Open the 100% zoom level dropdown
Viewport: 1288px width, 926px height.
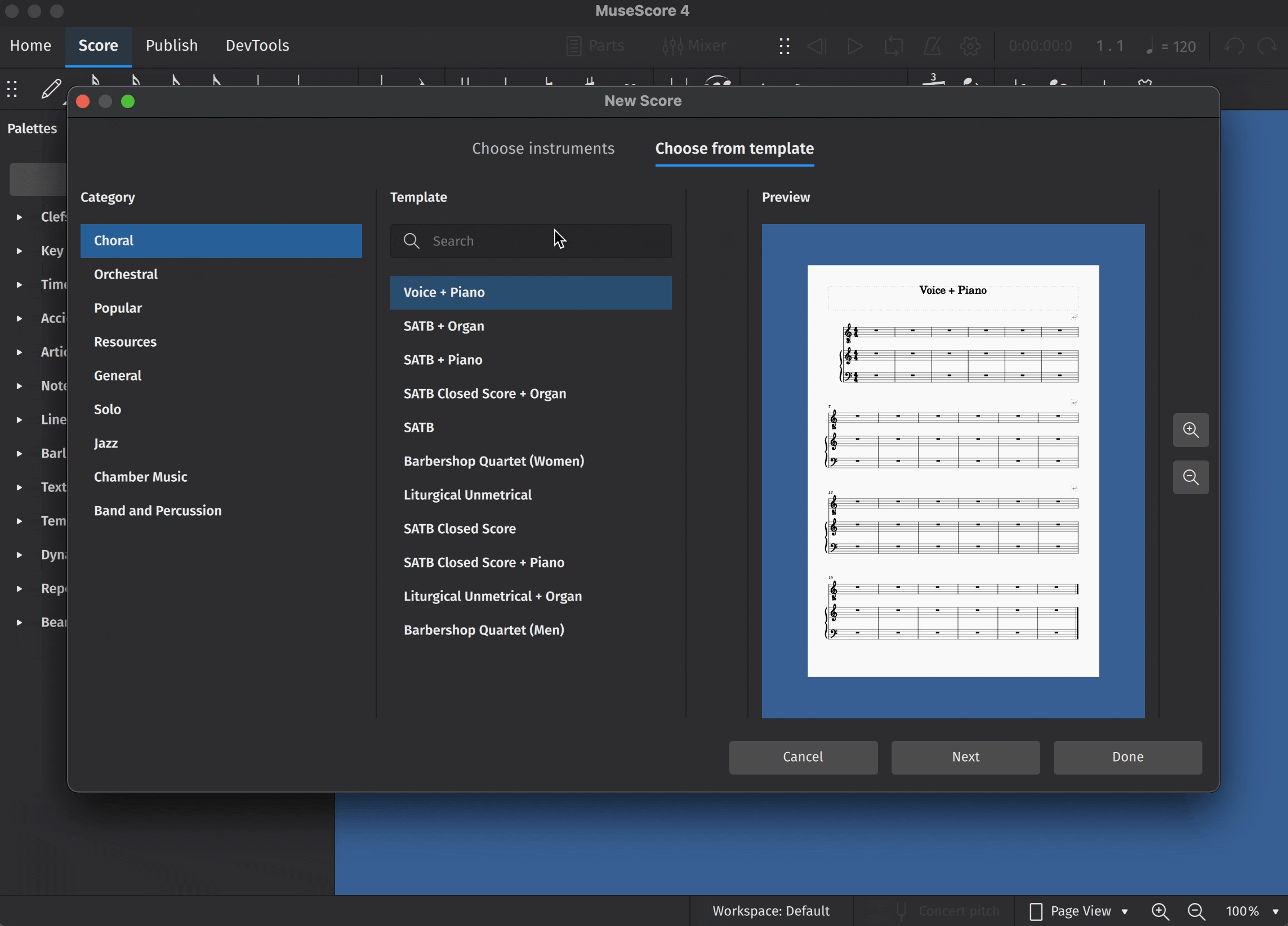point(1251,911)
